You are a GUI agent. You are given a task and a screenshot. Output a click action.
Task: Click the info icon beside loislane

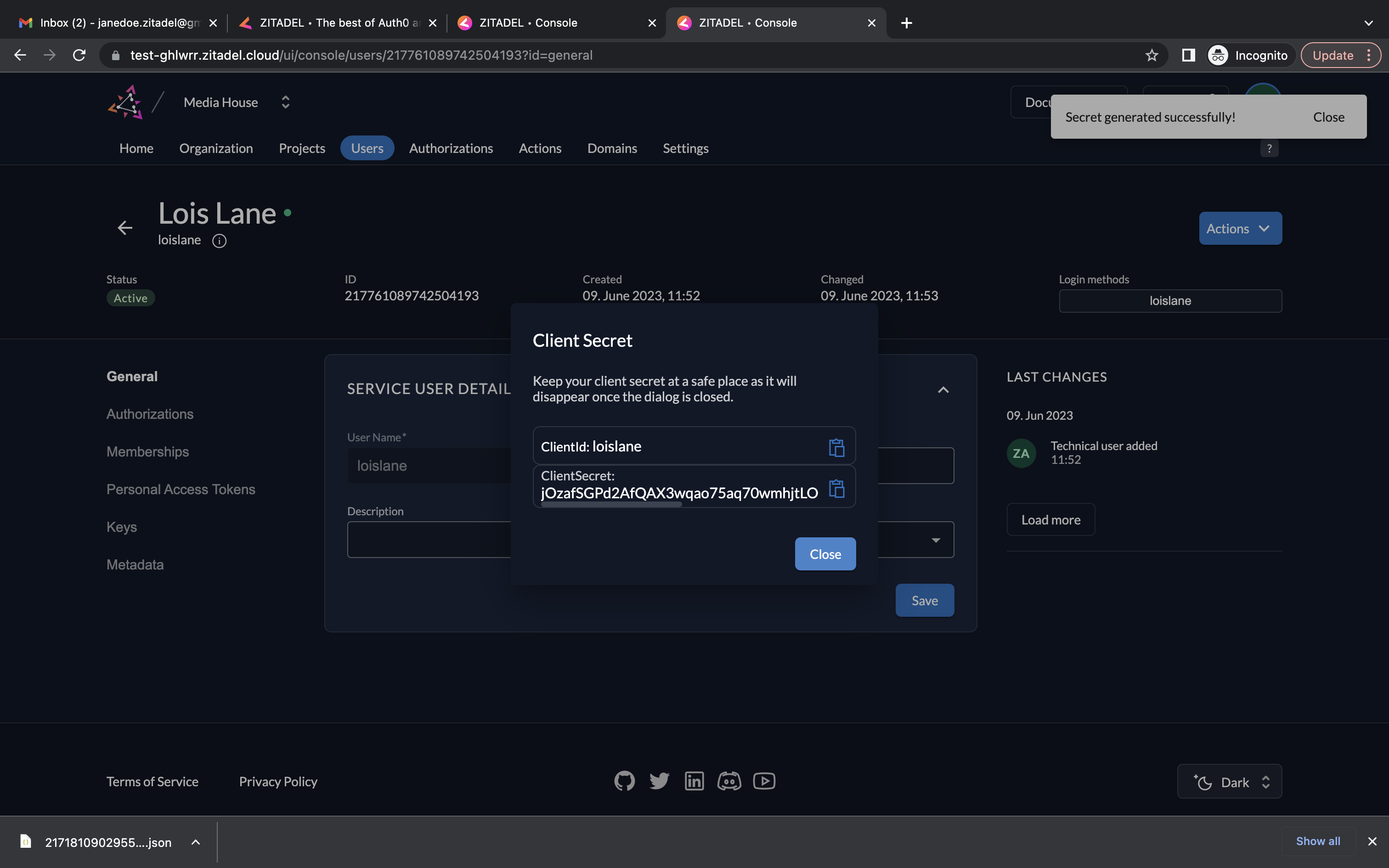tap(219, 241)
